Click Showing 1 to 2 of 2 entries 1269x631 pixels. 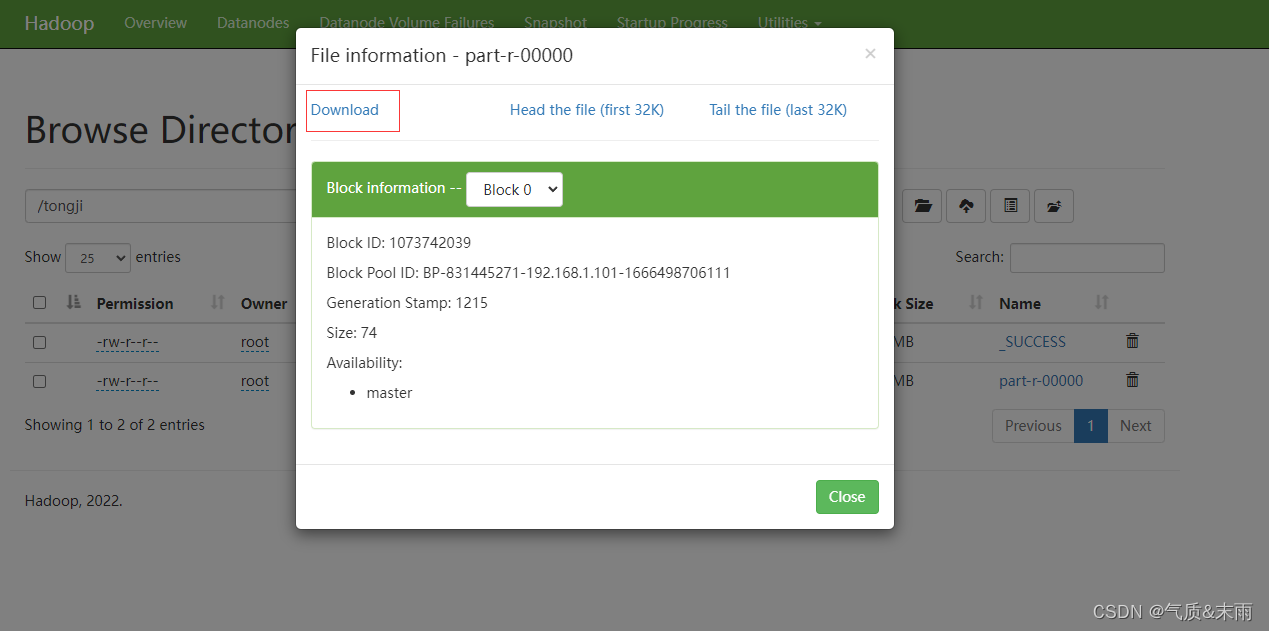[x=115, y=425]
